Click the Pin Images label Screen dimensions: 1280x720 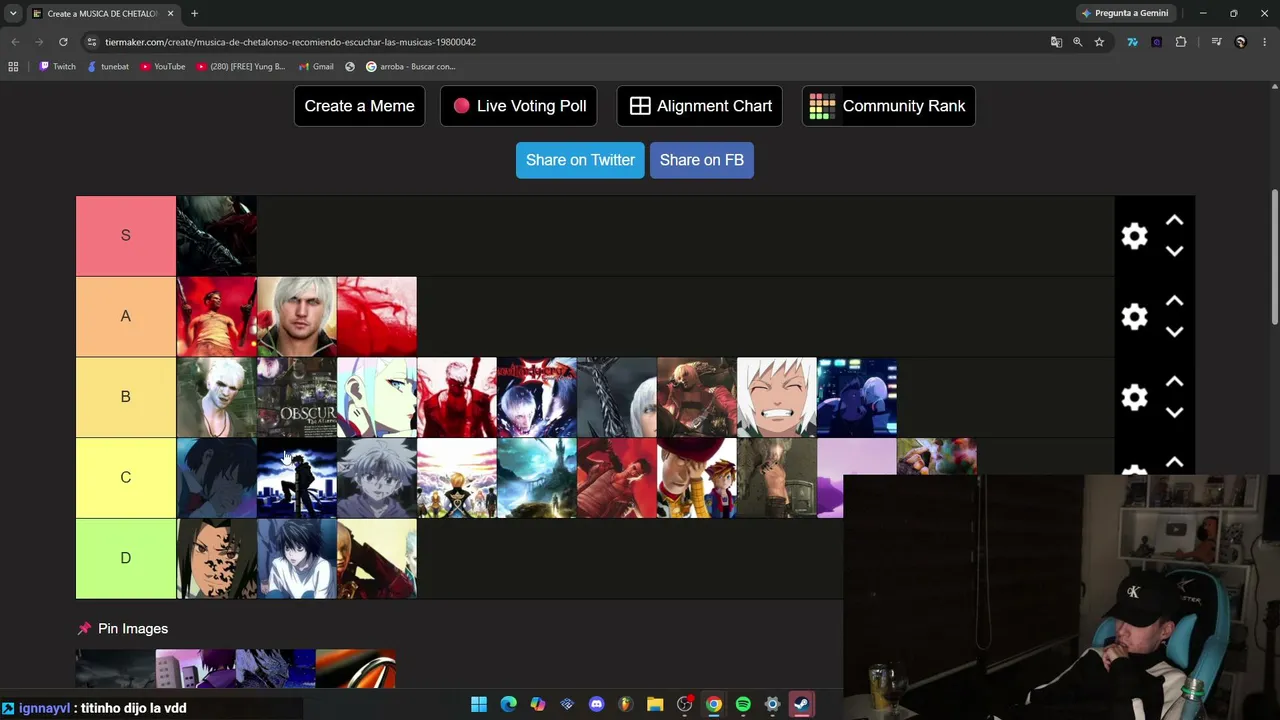pyautogui.click(x=133, y=629)
